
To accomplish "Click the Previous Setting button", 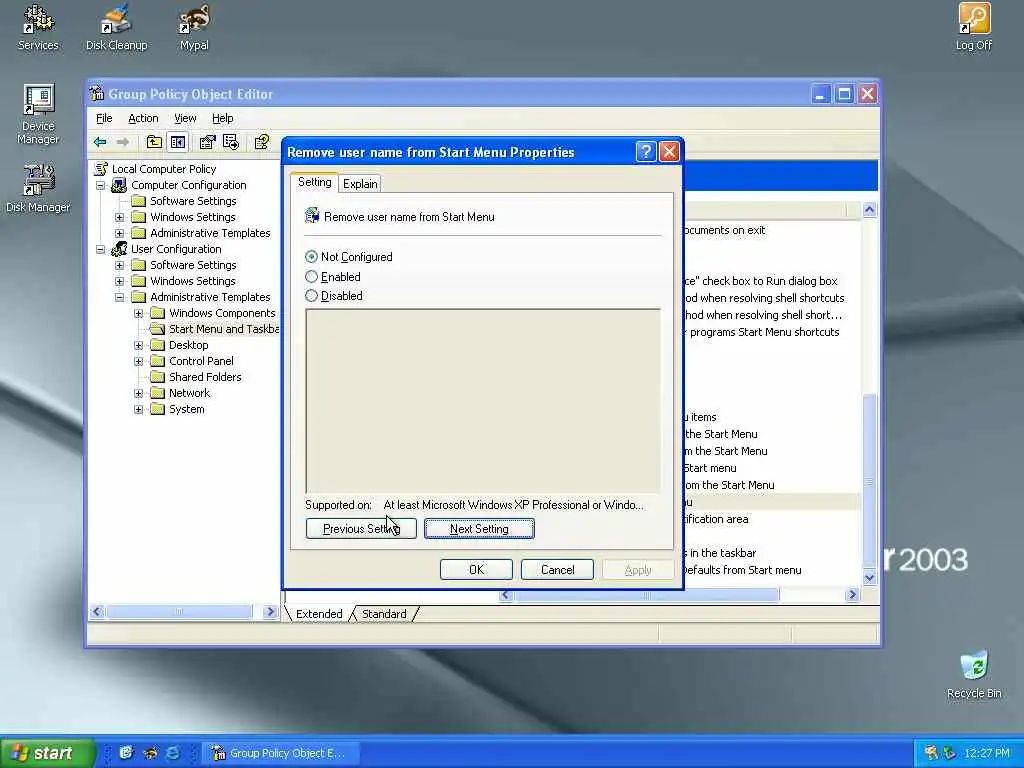I will click(361, 528).
